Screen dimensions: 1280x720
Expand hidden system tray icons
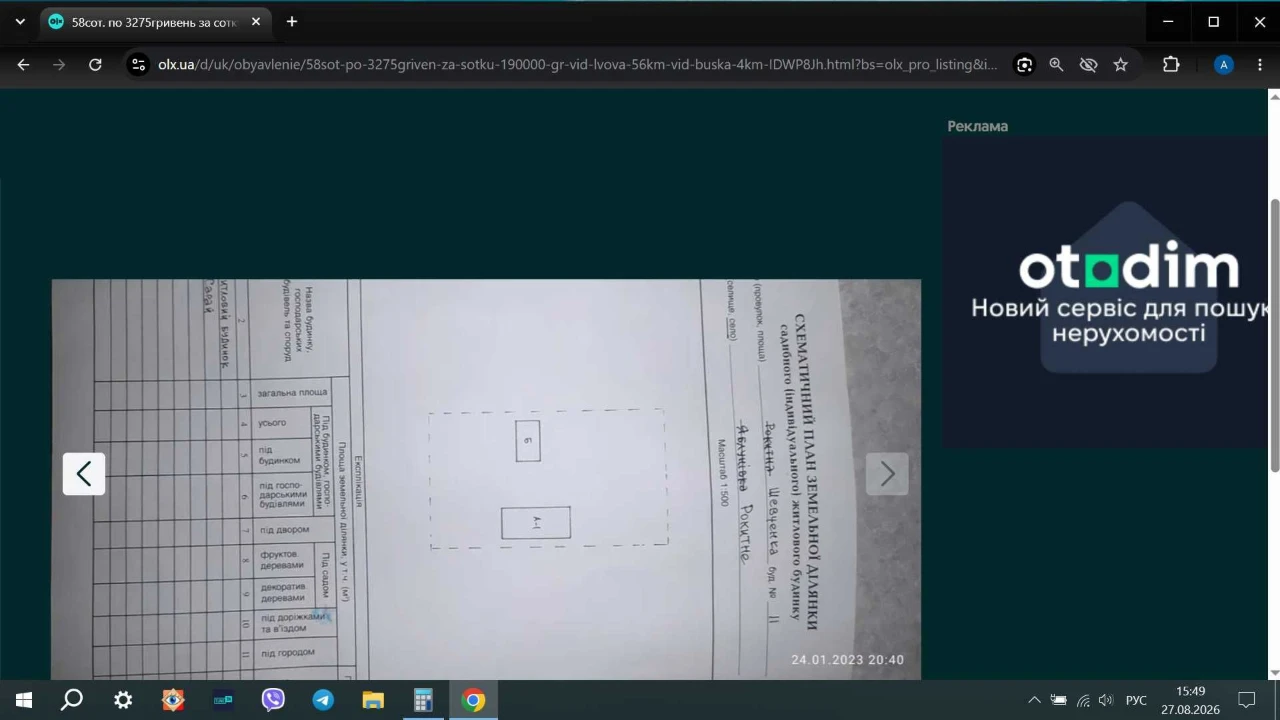pos(1034,700)
